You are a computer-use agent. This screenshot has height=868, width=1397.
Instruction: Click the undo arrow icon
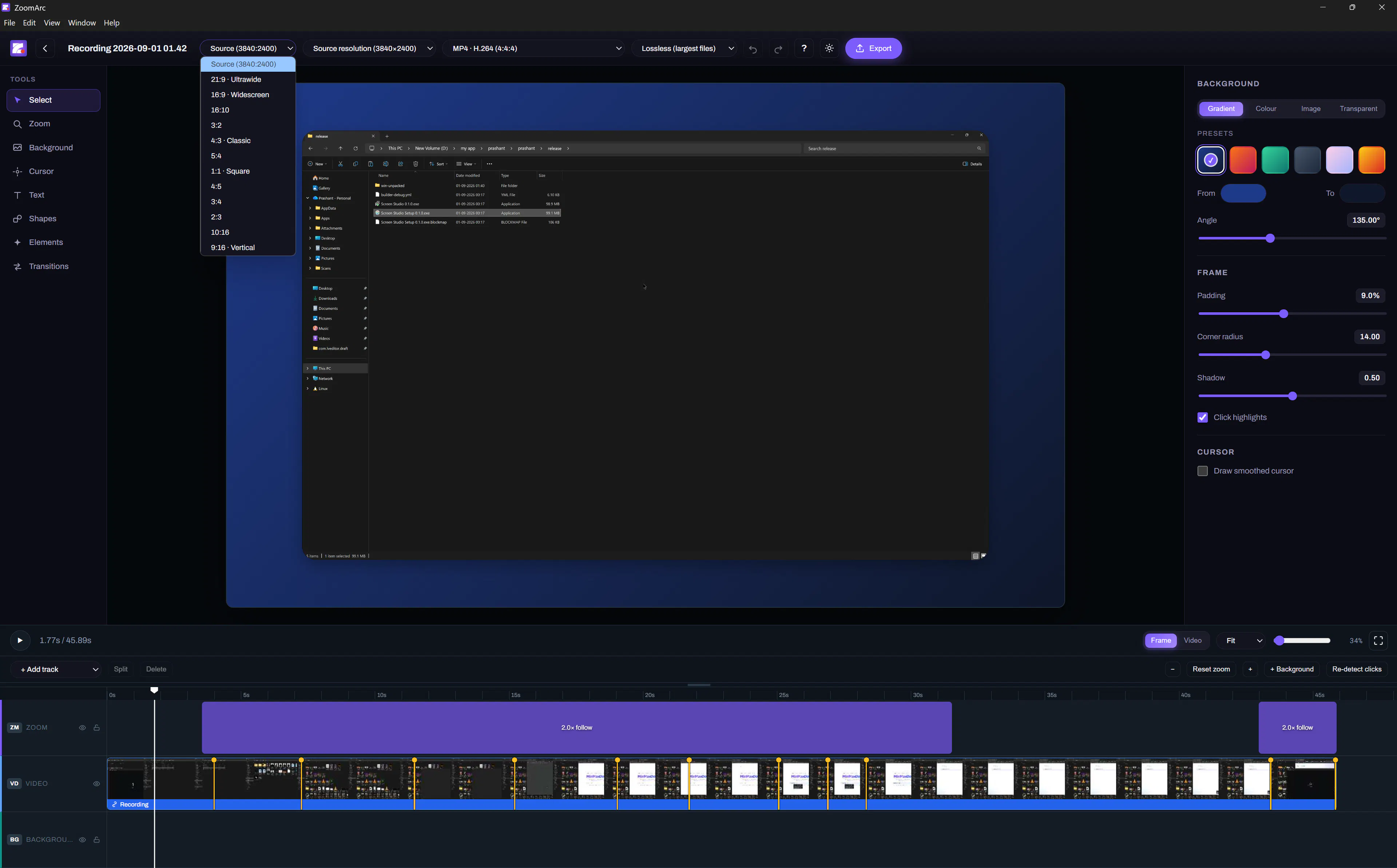pyautogui.click(x=753, y=49)
